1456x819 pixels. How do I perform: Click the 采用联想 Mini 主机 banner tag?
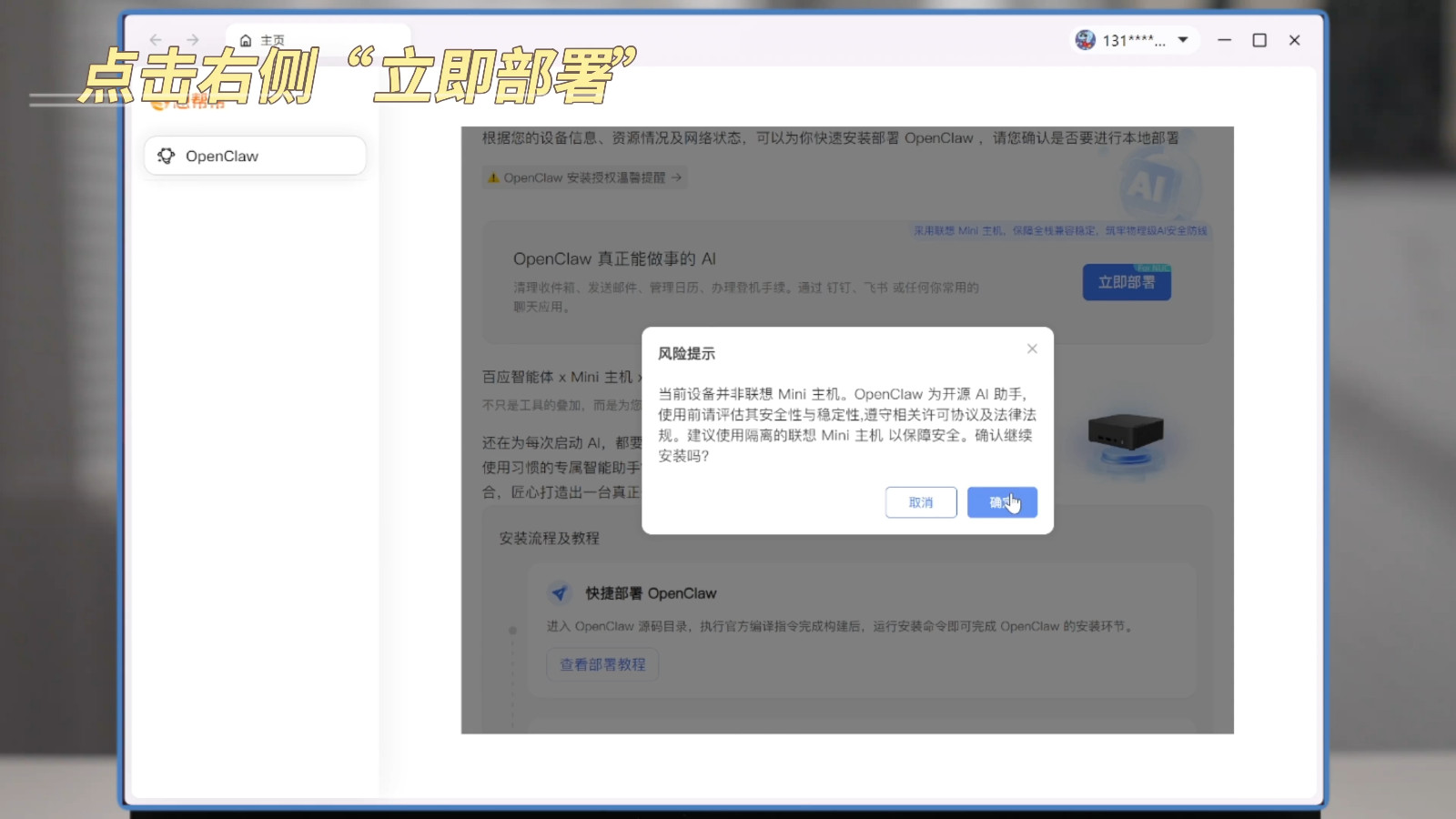(x=1060, y=231)
